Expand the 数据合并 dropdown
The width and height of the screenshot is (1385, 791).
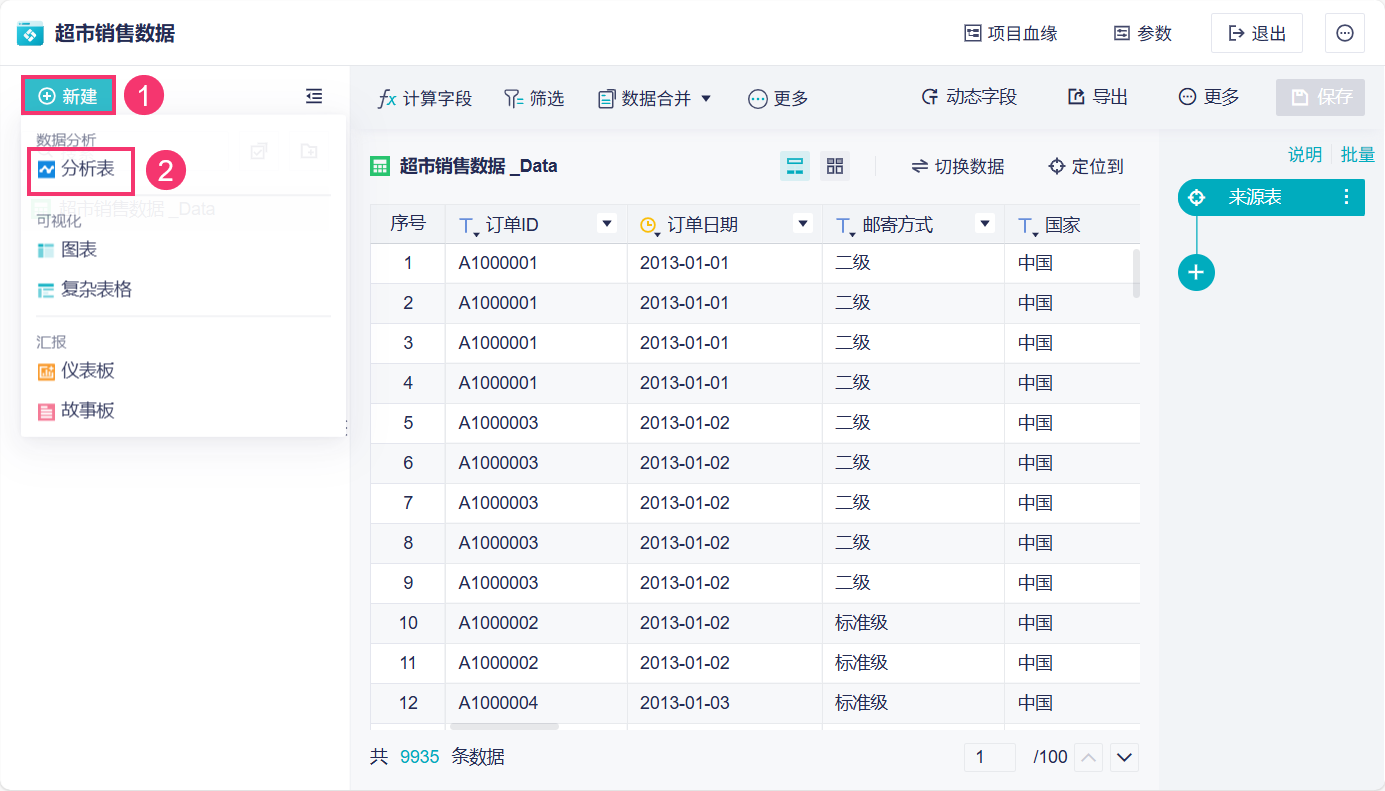point(654,98)
